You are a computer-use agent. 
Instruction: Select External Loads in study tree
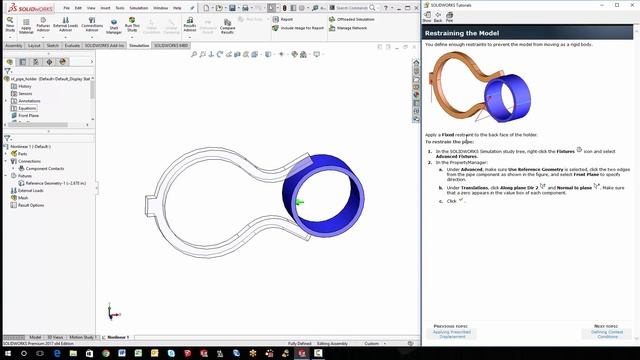coord(31,191)
